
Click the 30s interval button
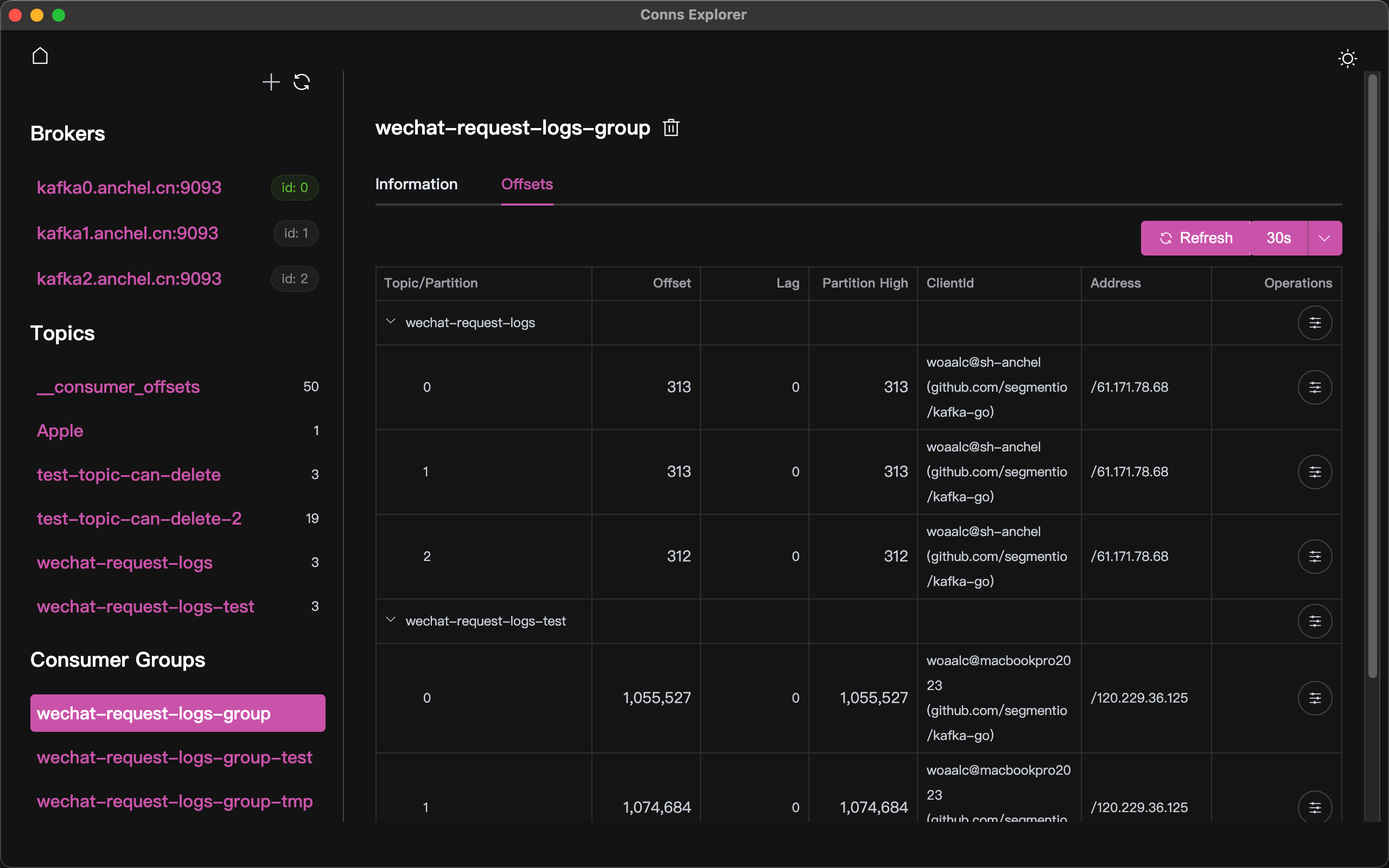(1278, 238)
